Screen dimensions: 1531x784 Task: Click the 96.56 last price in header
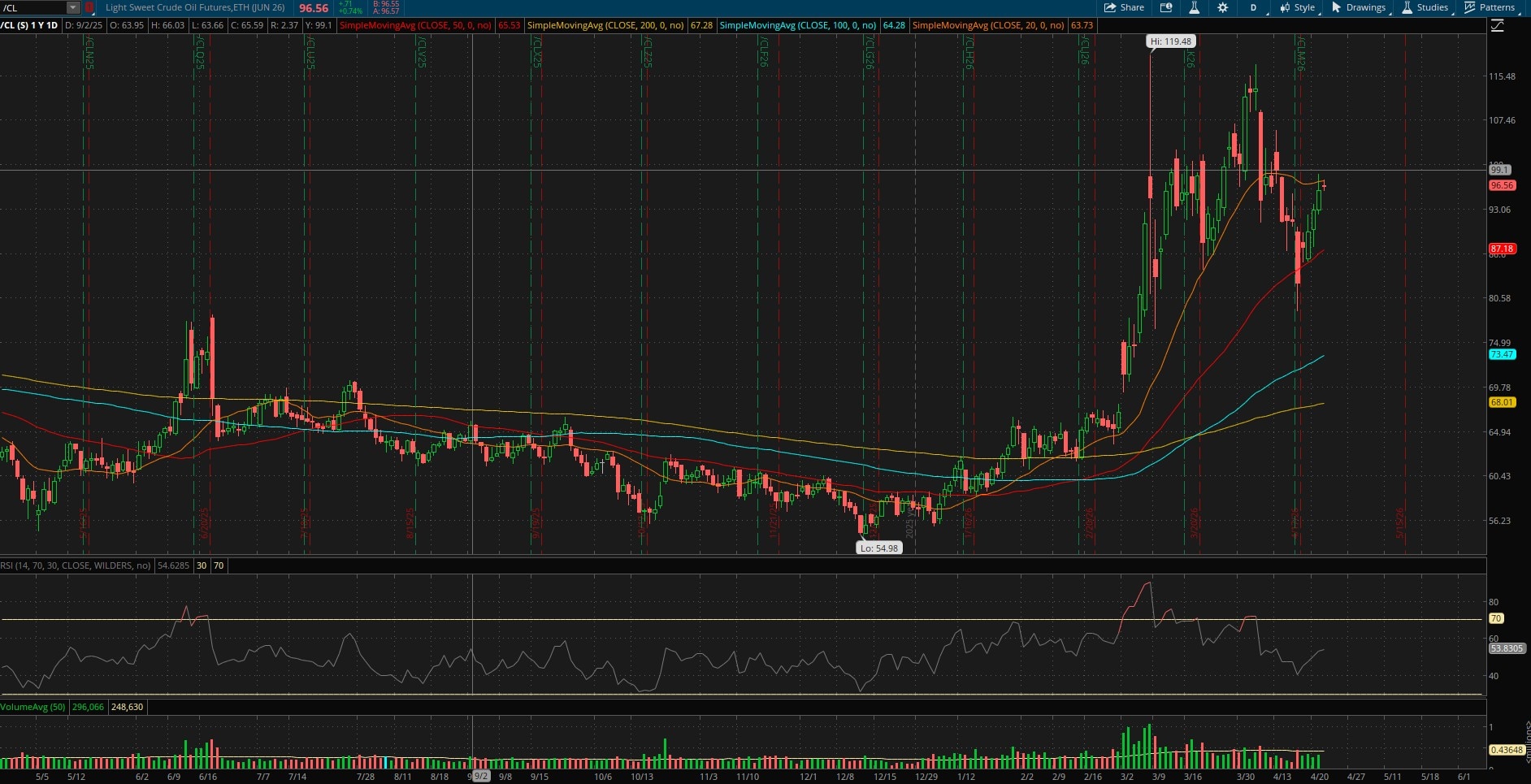[314, 7]
